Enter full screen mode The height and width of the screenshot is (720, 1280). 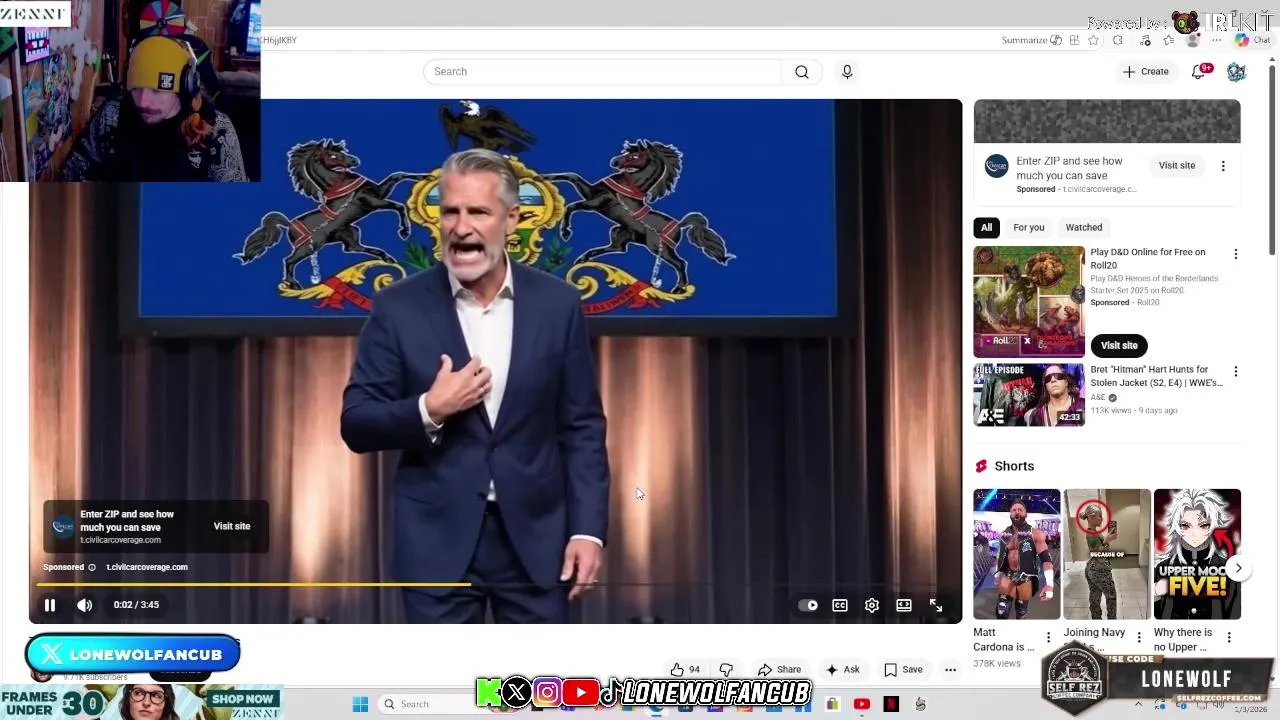point(936,605)
